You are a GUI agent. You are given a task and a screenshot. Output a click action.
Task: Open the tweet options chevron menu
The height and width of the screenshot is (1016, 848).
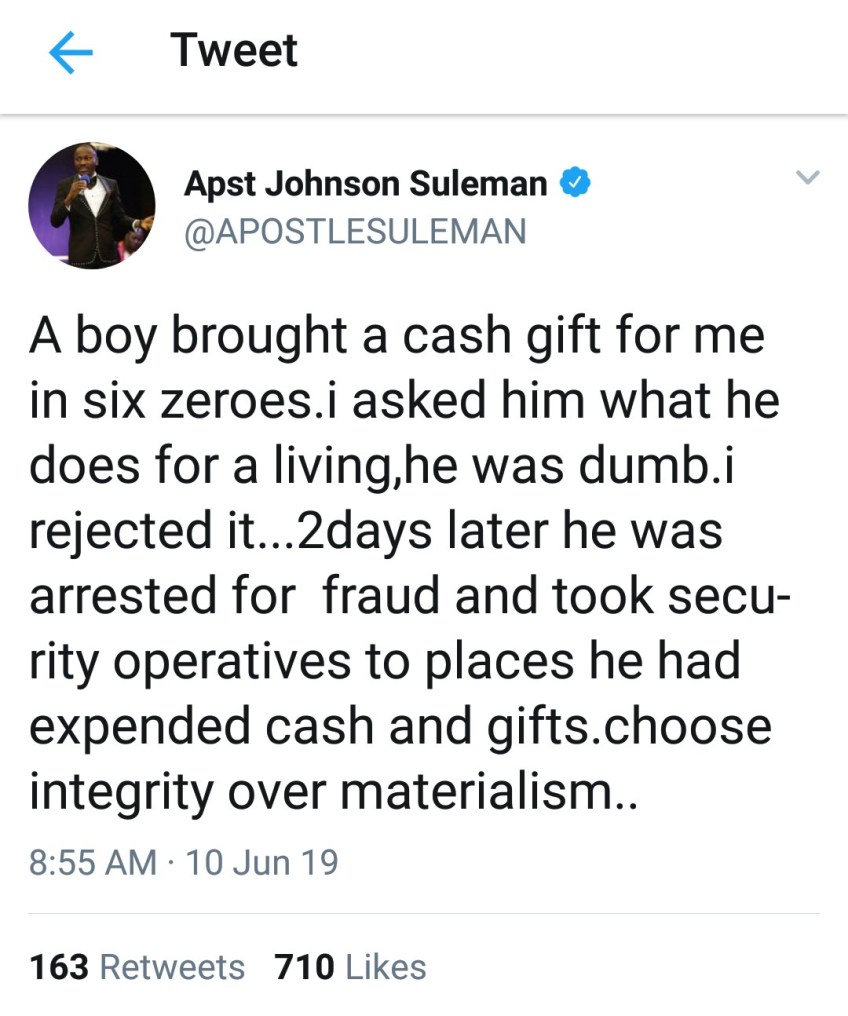coord(807,177)
